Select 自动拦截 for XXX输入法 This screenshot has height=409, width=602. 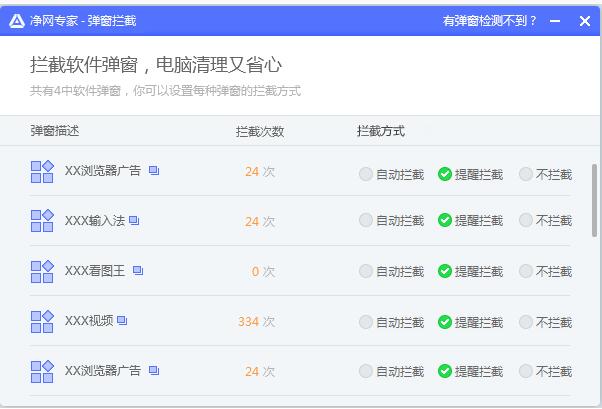coord(366,221)
